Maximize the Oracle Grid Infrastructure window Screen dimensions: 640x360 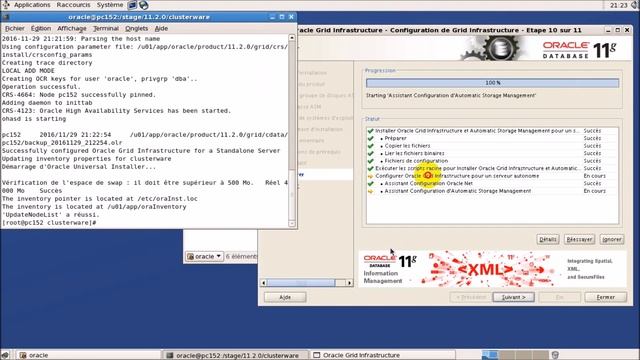[x=618, y=30]
